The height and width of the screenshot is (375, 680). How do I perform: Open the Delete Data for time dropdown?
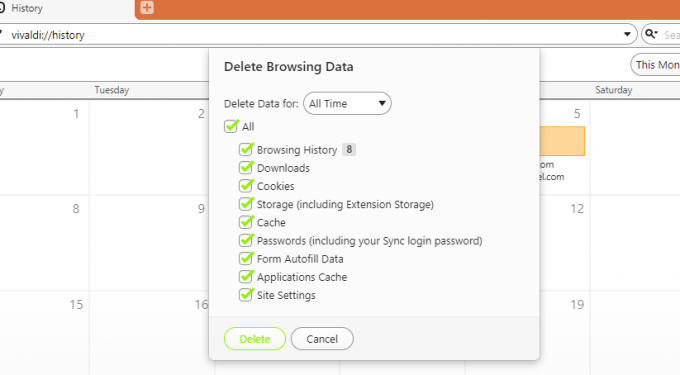[347, 104]
